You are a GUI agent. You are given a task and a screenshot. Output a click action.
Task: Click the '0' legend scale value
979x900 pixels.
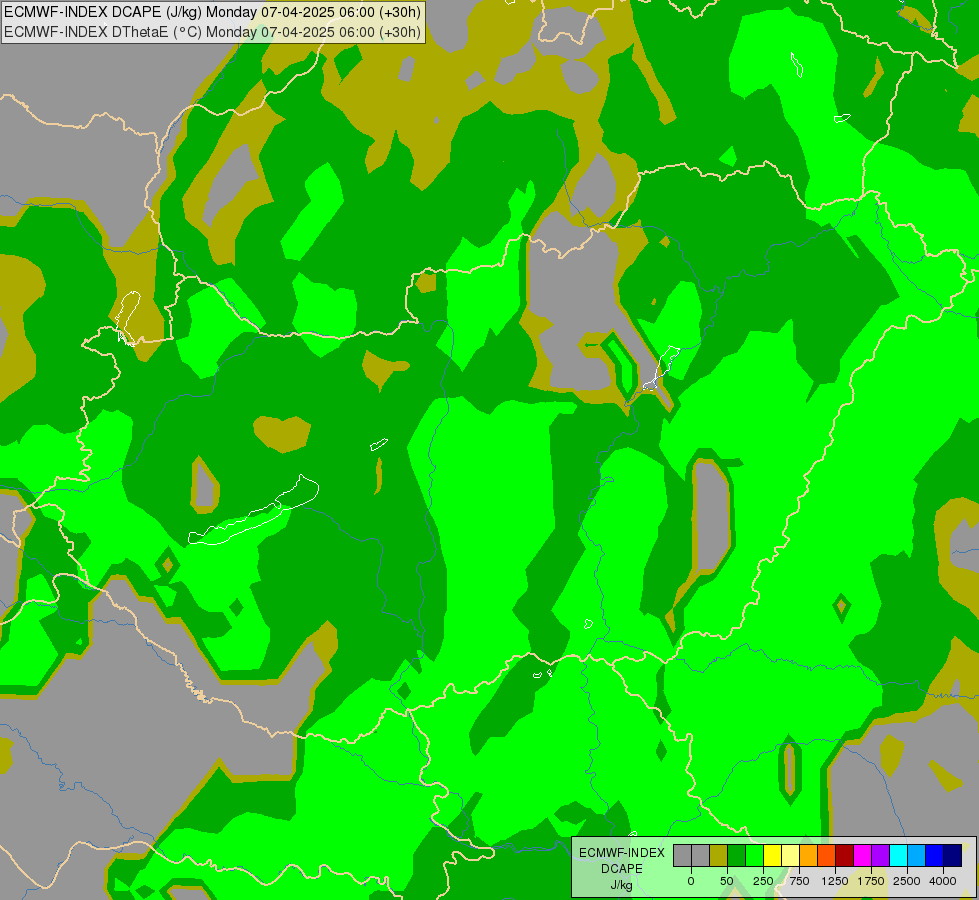[x=691, y=881]
